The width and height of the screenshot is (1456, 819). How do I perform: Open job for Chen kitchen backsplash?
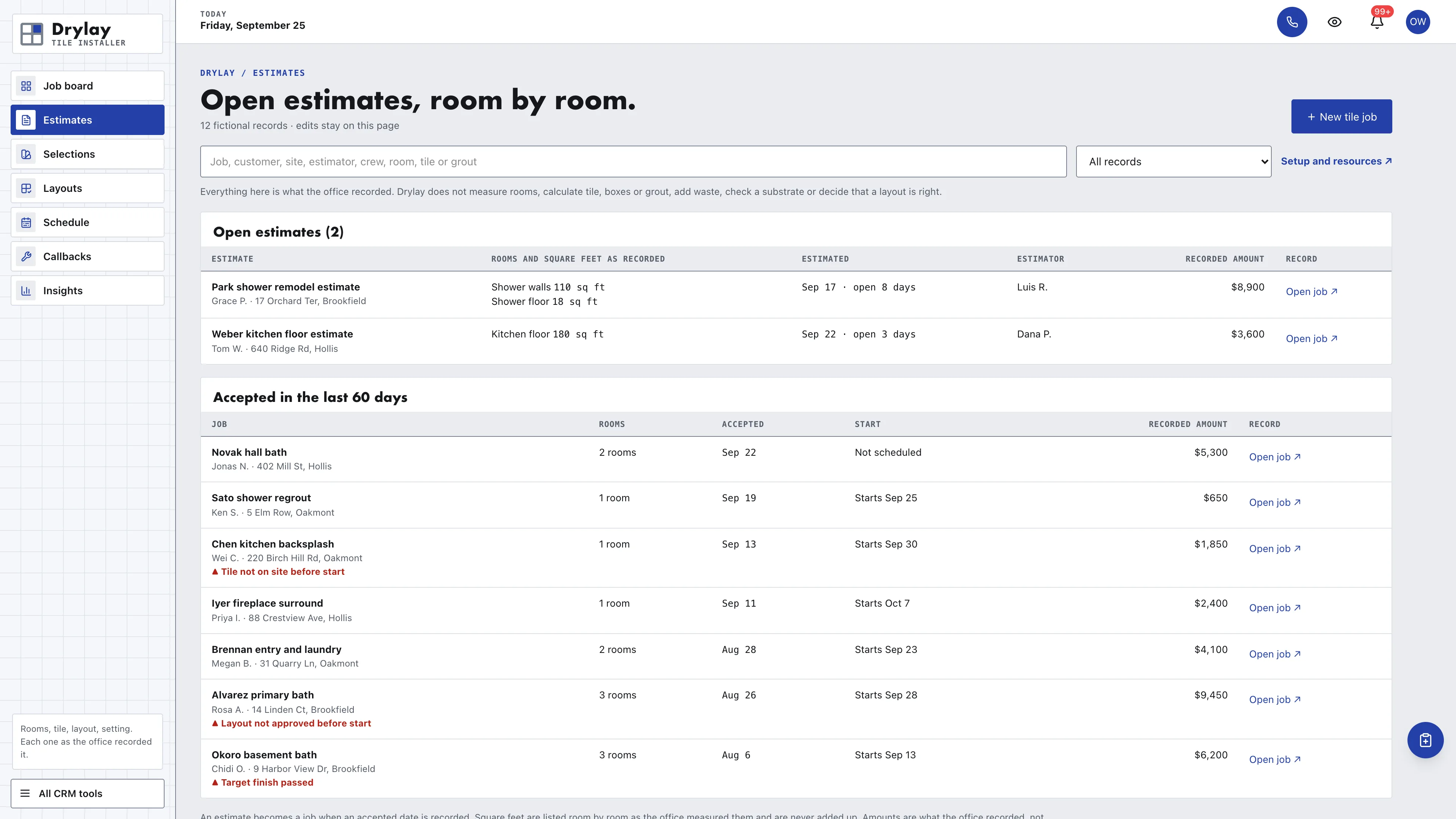tap(1274, 549)
